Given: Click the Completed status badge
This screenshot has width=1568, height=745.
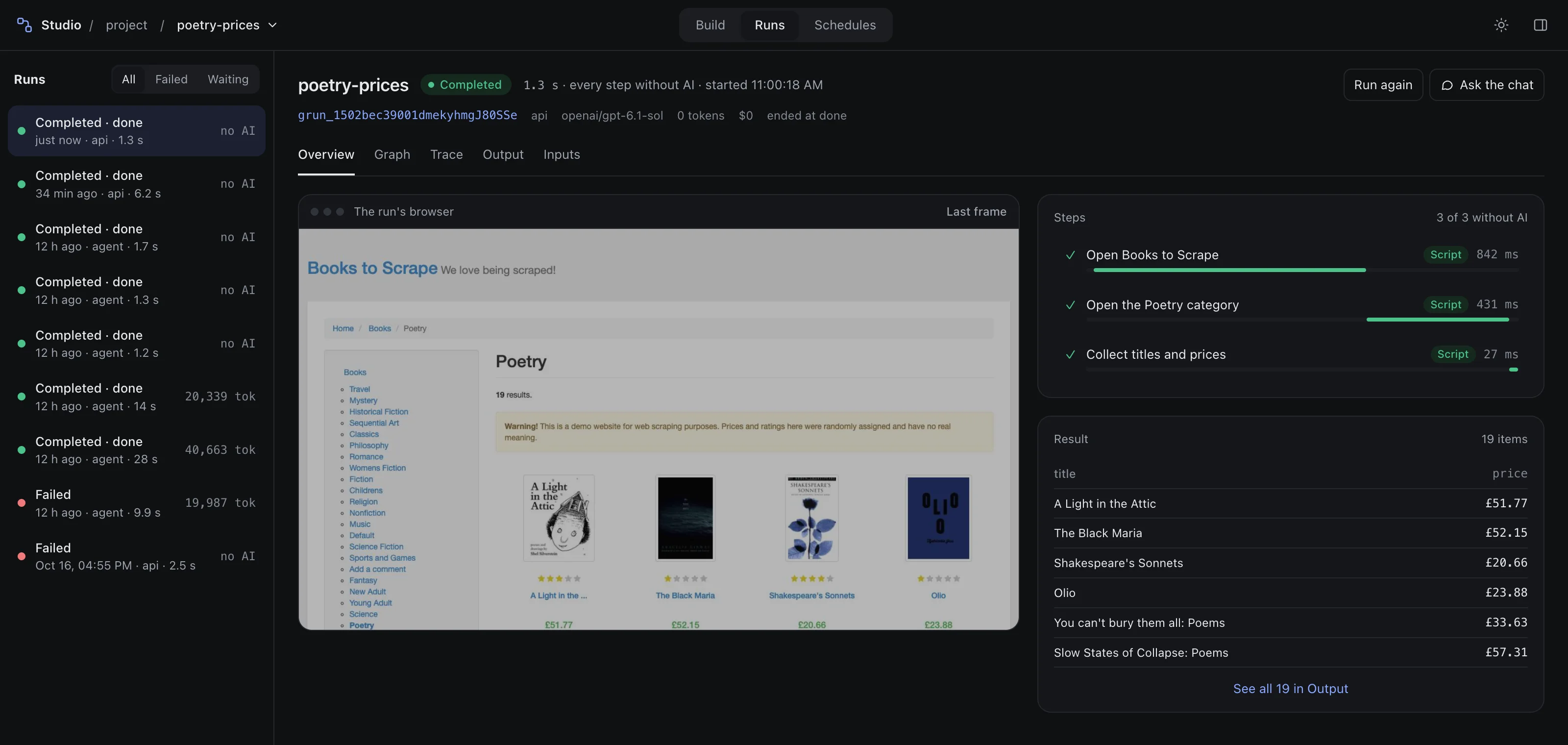Looking at the screenshot, I should pyautogui.click(x=465, y=85).
